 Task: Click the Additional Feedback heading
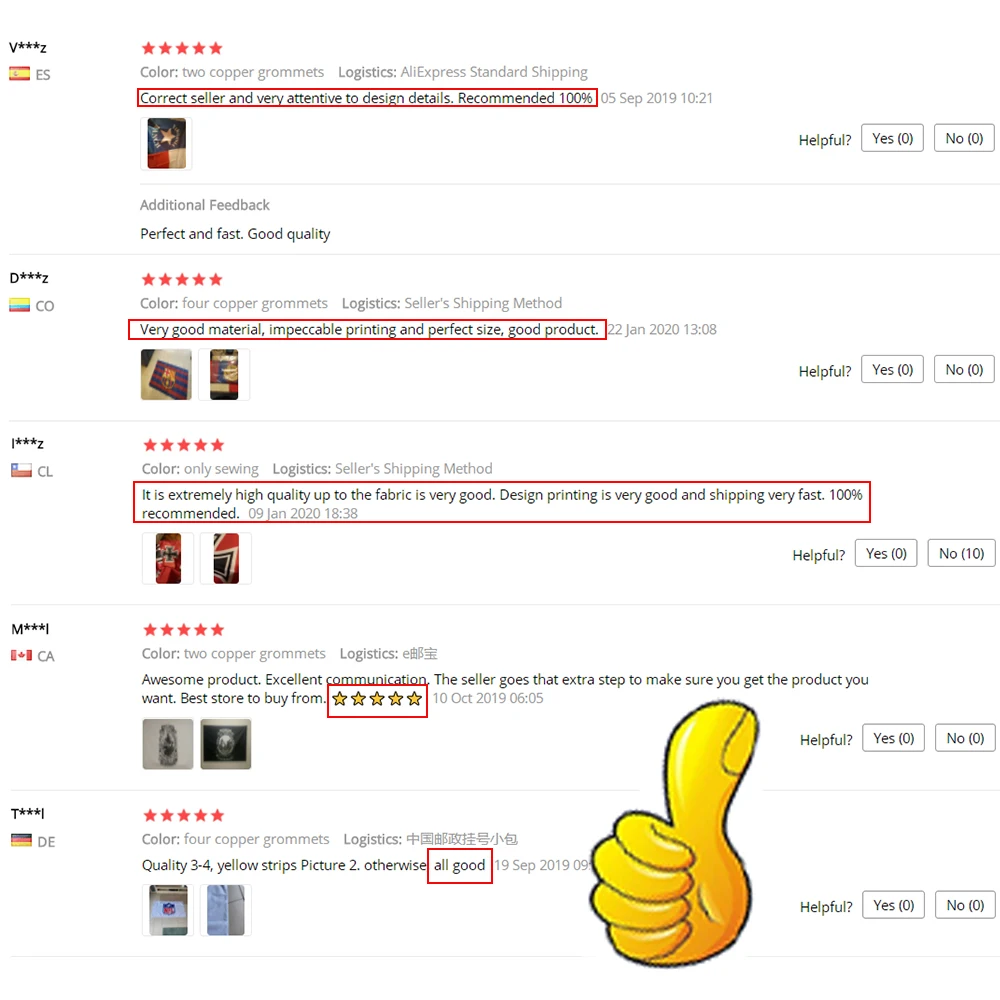(x=205, y=205)
